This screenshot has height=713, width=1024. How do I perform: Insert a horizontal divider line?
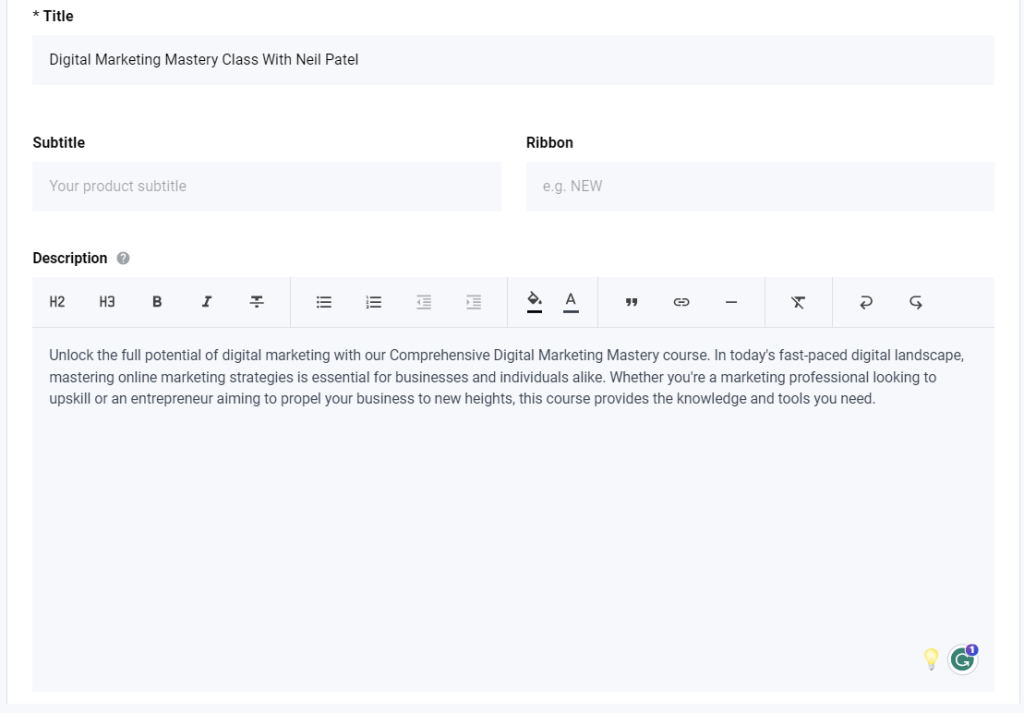coord(731,302)
